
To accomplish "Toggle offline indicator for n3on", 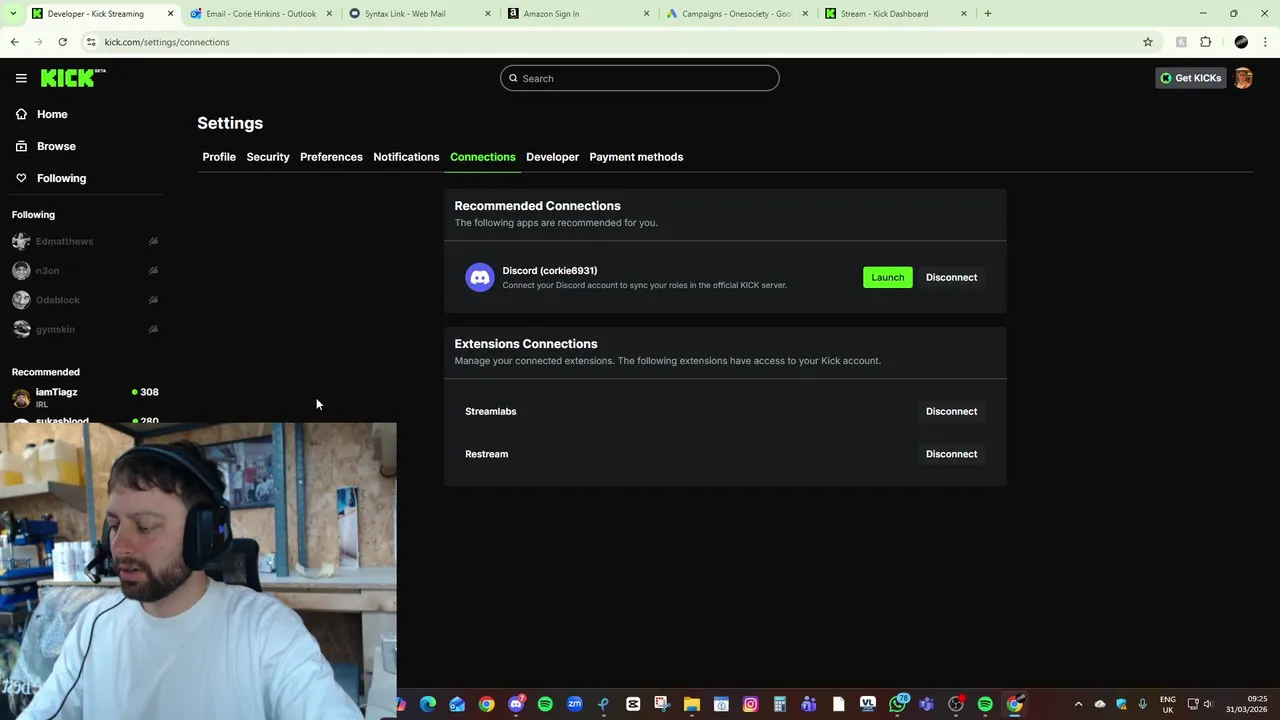I will tap(153, 271).
